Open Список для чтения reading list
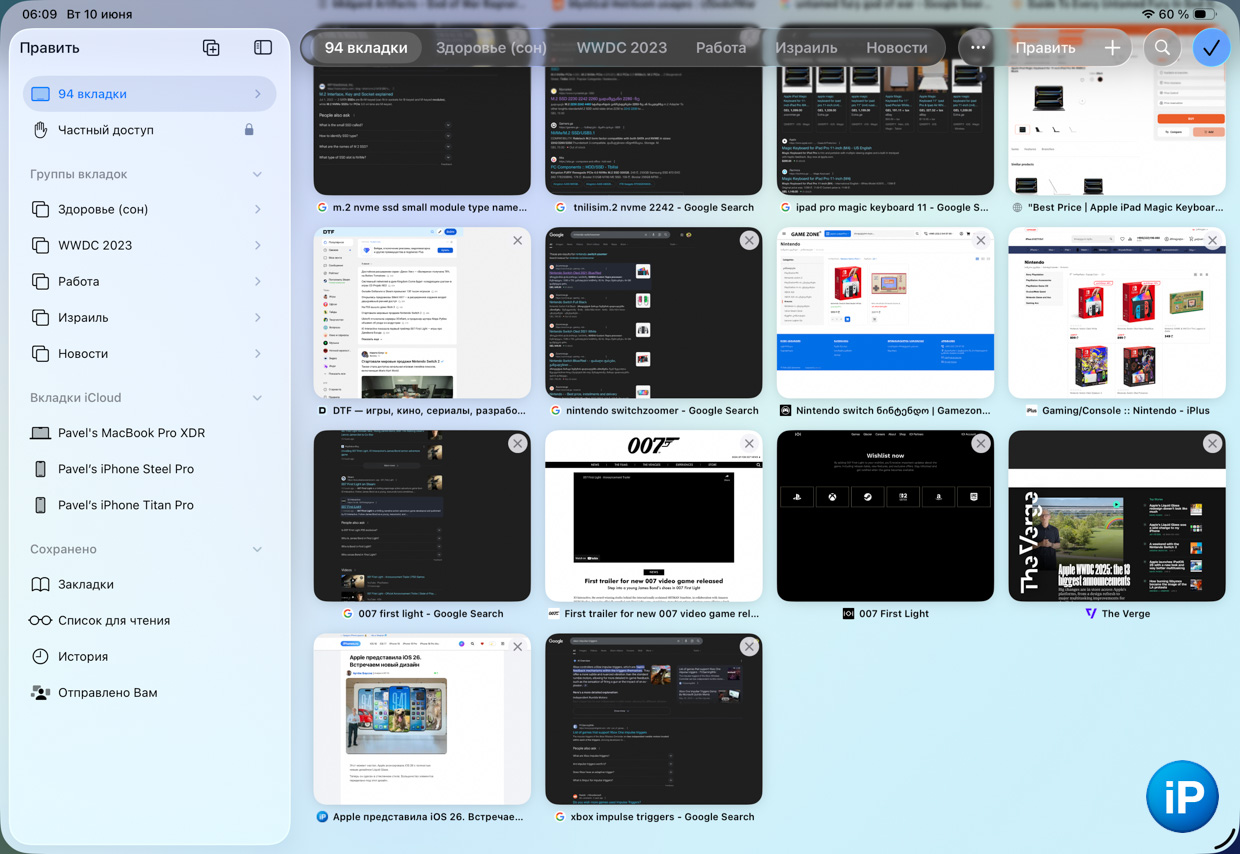 click(114, 620)
